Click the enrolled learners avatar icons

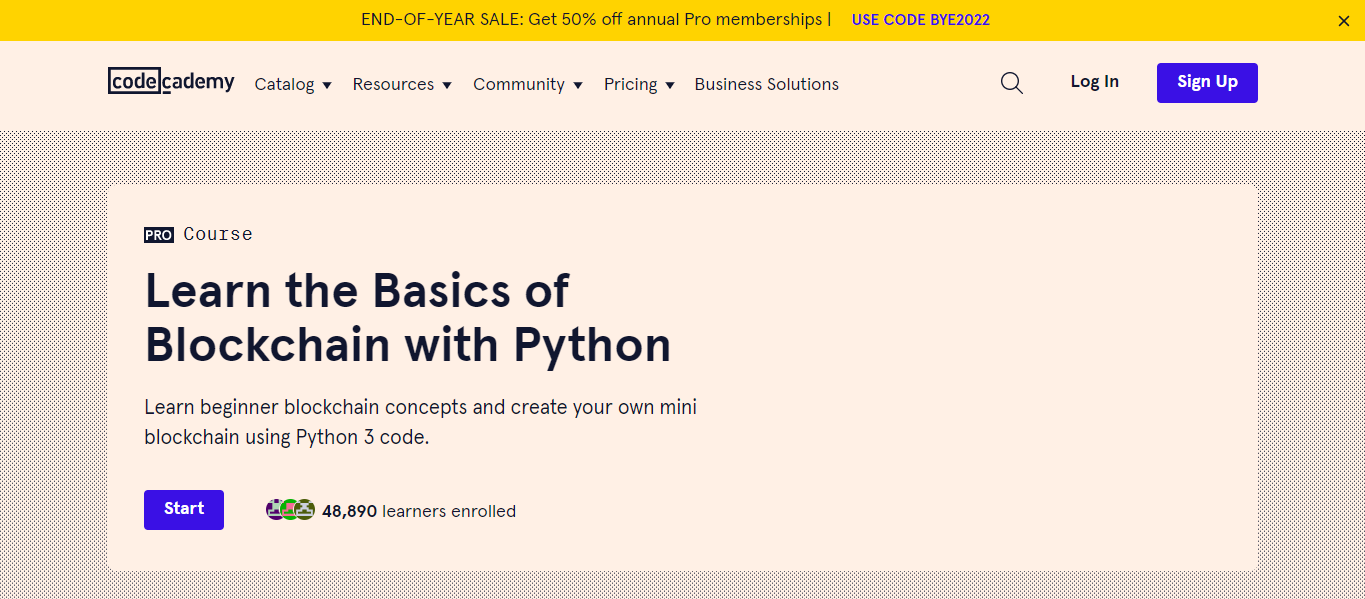tap(290, 510)
